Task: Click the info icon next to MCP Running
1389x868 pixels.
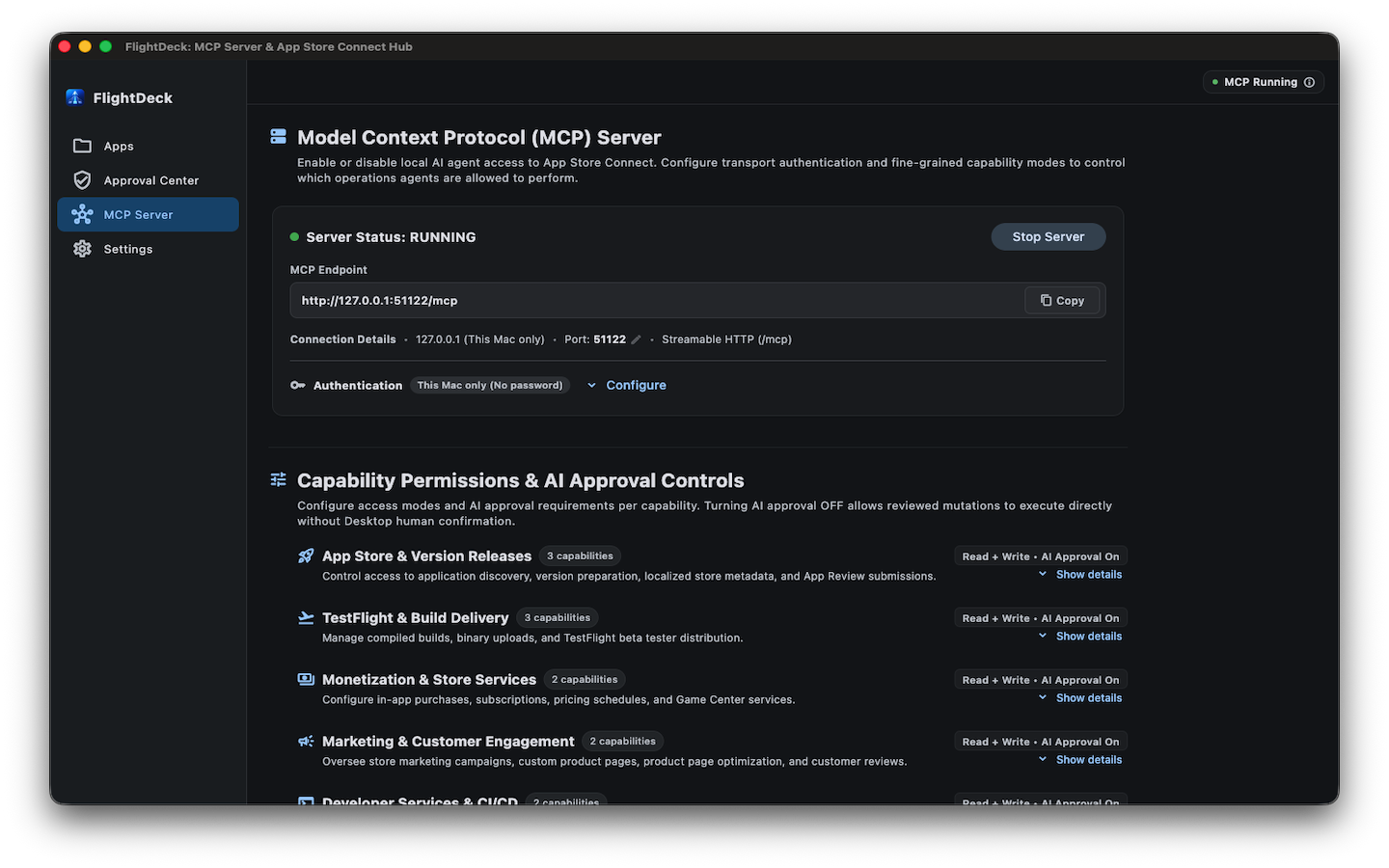Action: pyautogui.click(x=1309, y=82)
